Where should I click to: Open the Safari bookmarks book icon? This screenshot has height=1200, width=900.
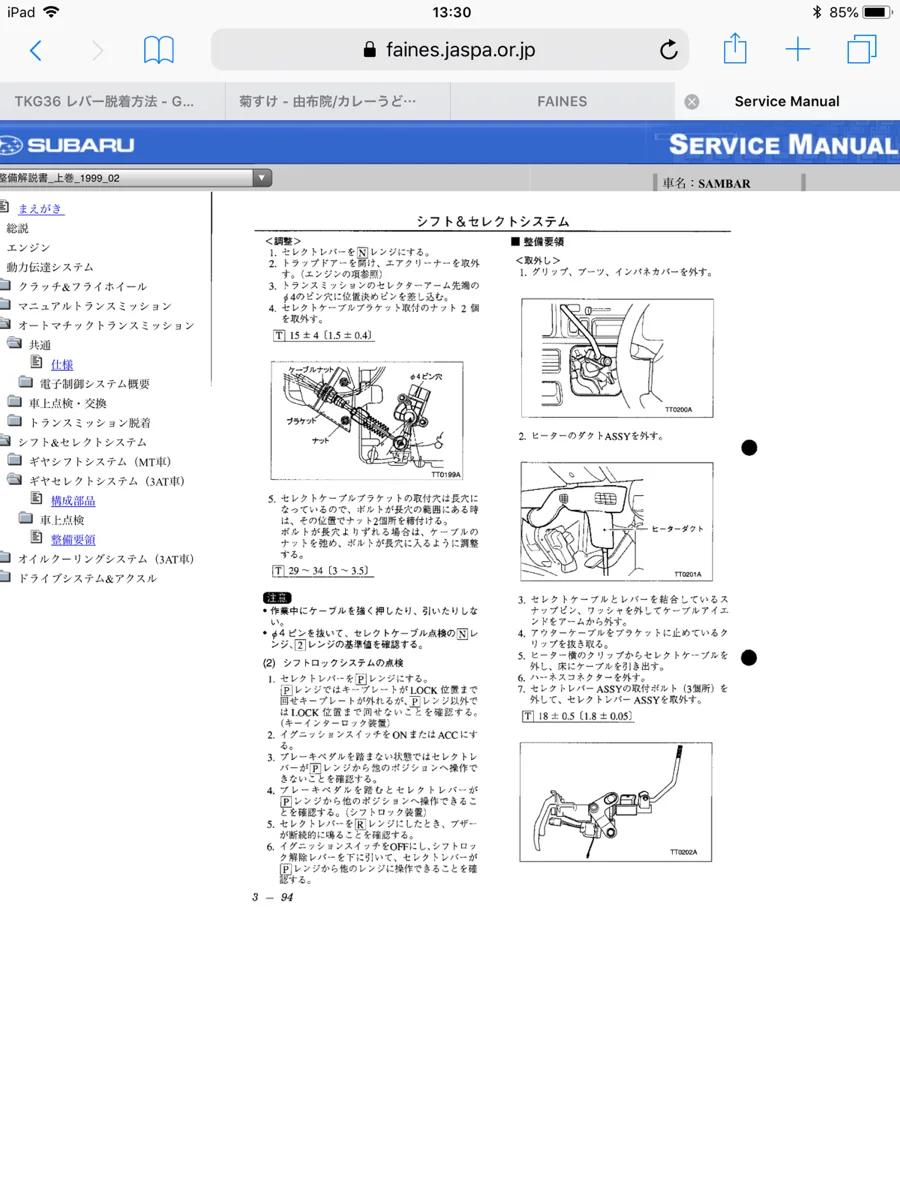tap(158, 50)
